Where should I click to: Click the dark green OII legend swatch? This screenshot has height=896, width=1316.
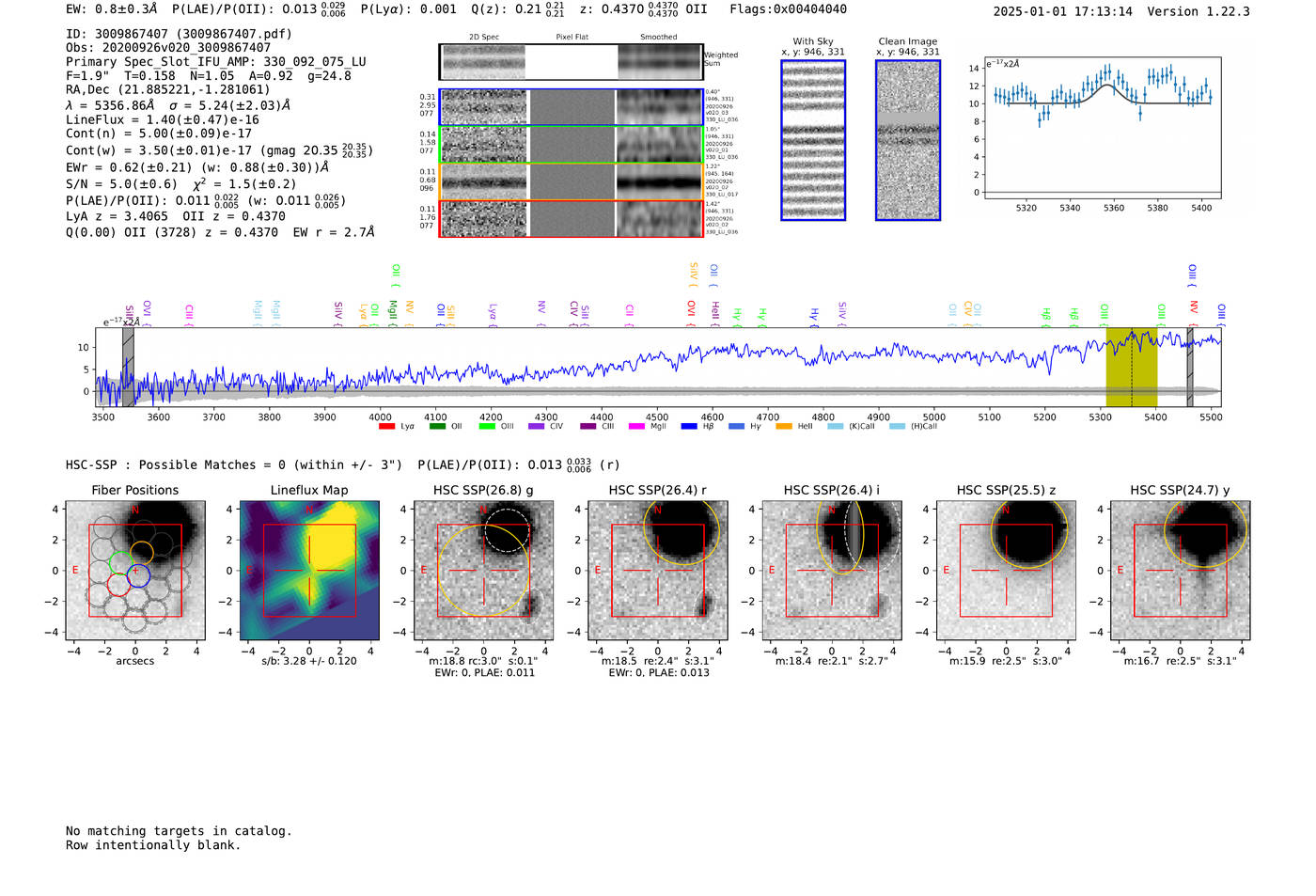pyautogui.click(x=437, y=427)
